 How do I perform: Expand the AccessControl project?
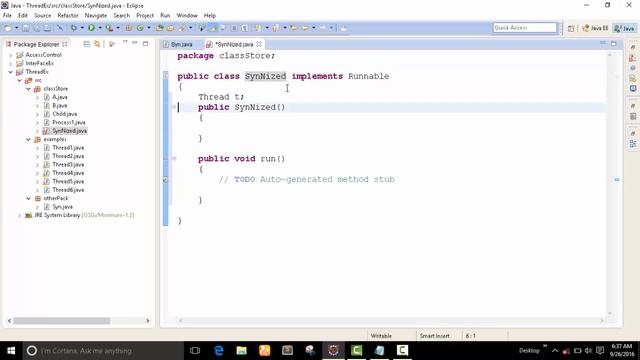[x=11, y=55]
